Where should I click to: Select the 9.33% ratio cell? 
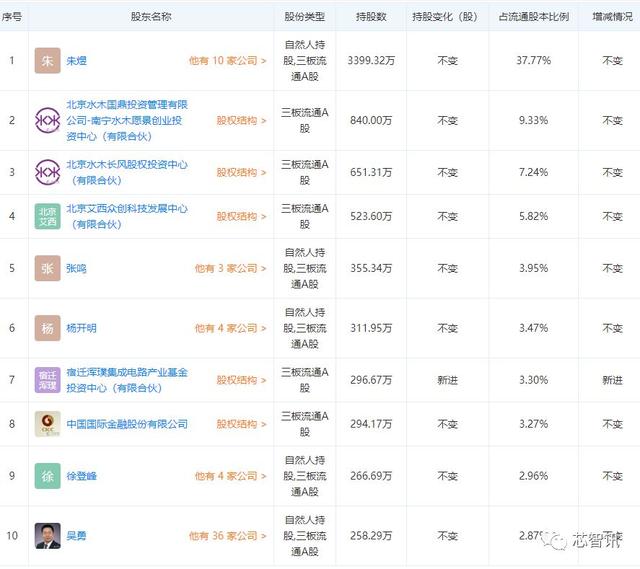533,120
